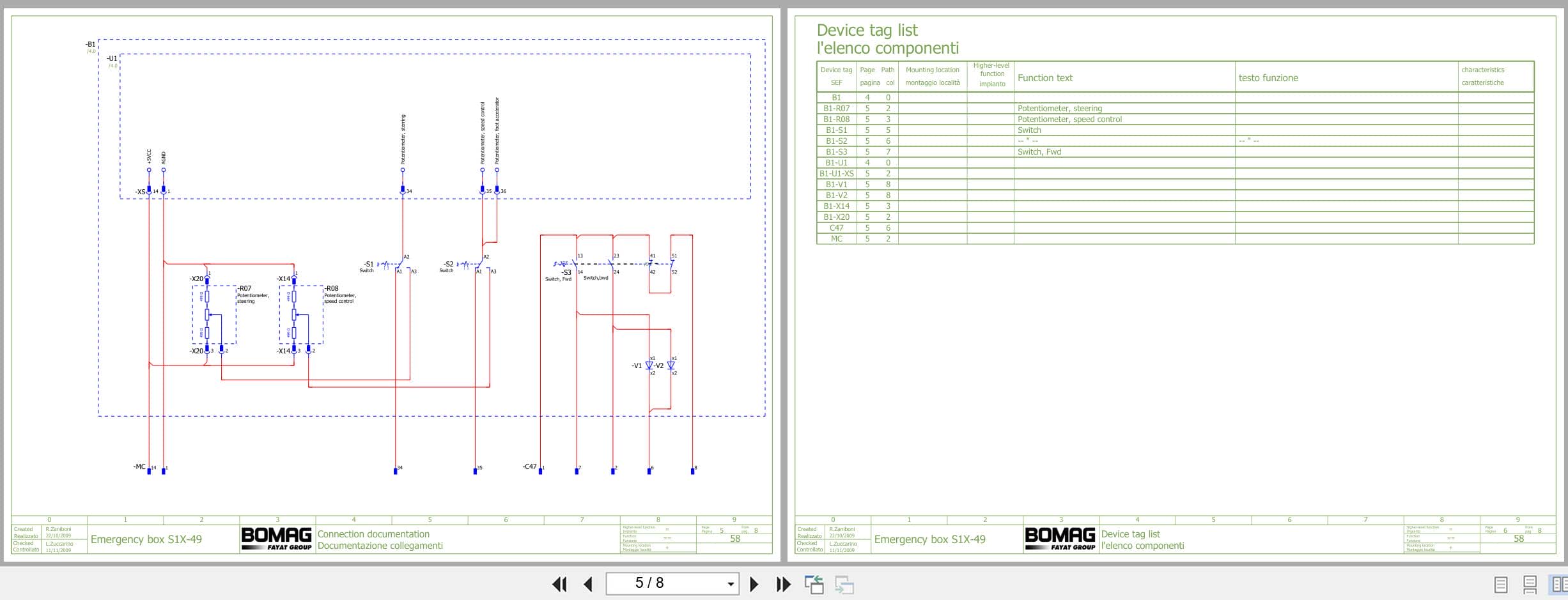Select the Device tag list heading
This screenshot has width=1568, height=600.
(867, 29)
